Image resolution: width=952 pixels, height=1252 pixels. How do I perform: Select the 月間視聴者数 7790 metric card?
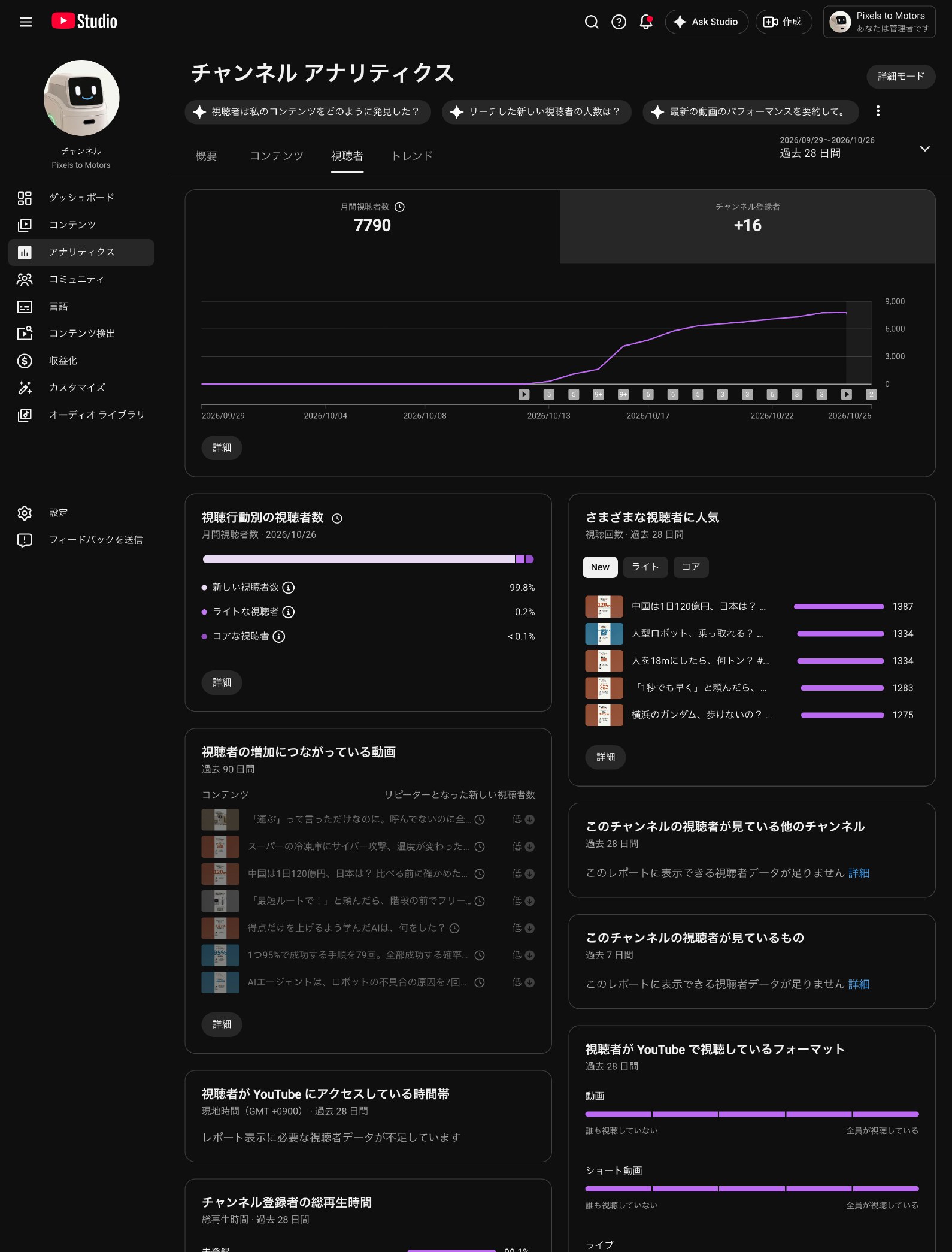pos(372,226)
